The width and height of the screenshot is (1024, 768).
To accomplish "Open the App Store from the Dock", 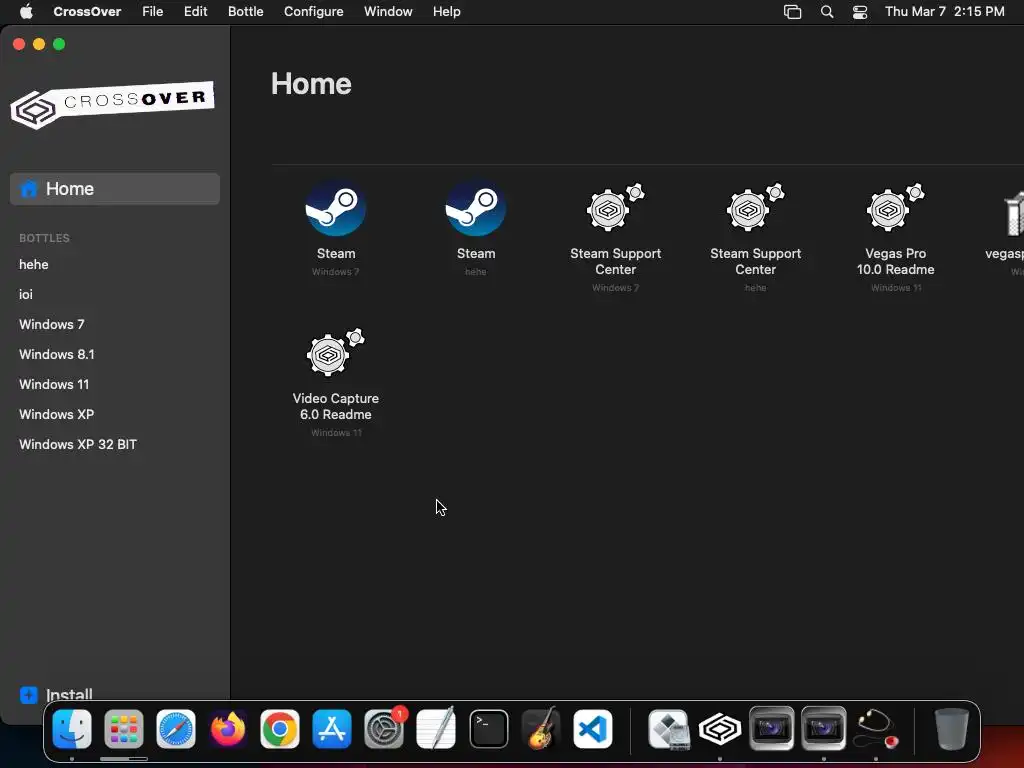I will (x=332, y=729).
